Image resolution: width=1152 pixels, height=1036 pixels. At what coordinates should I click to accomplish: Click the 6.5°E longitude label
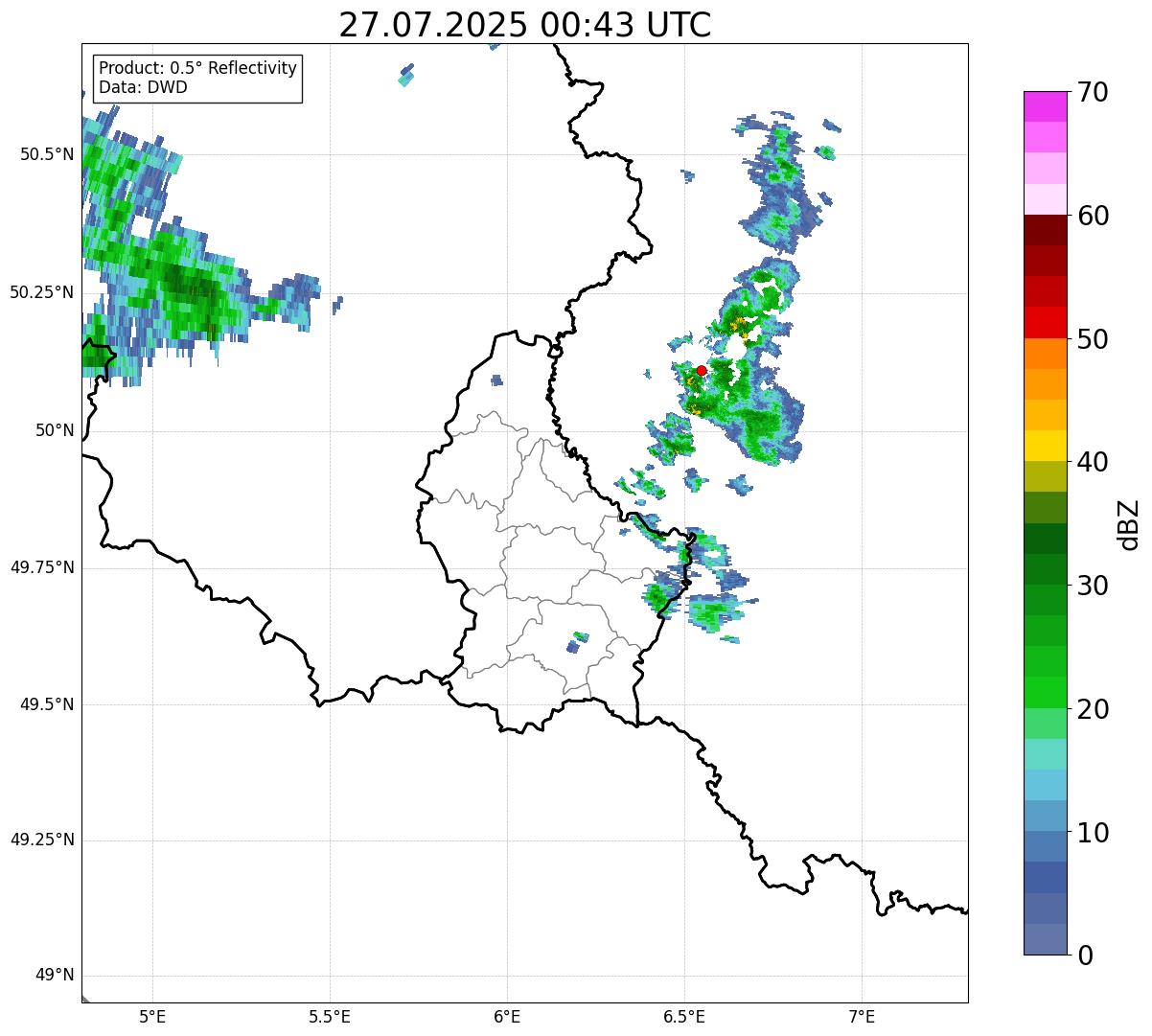[x=684, y=1016]
